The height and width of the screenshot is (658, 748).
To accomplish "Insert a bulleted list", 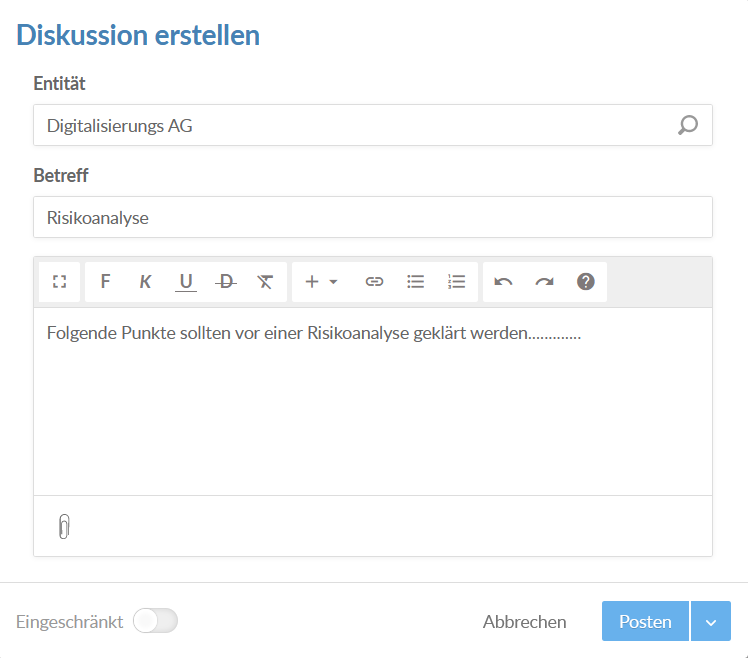I will pos(416,282).
